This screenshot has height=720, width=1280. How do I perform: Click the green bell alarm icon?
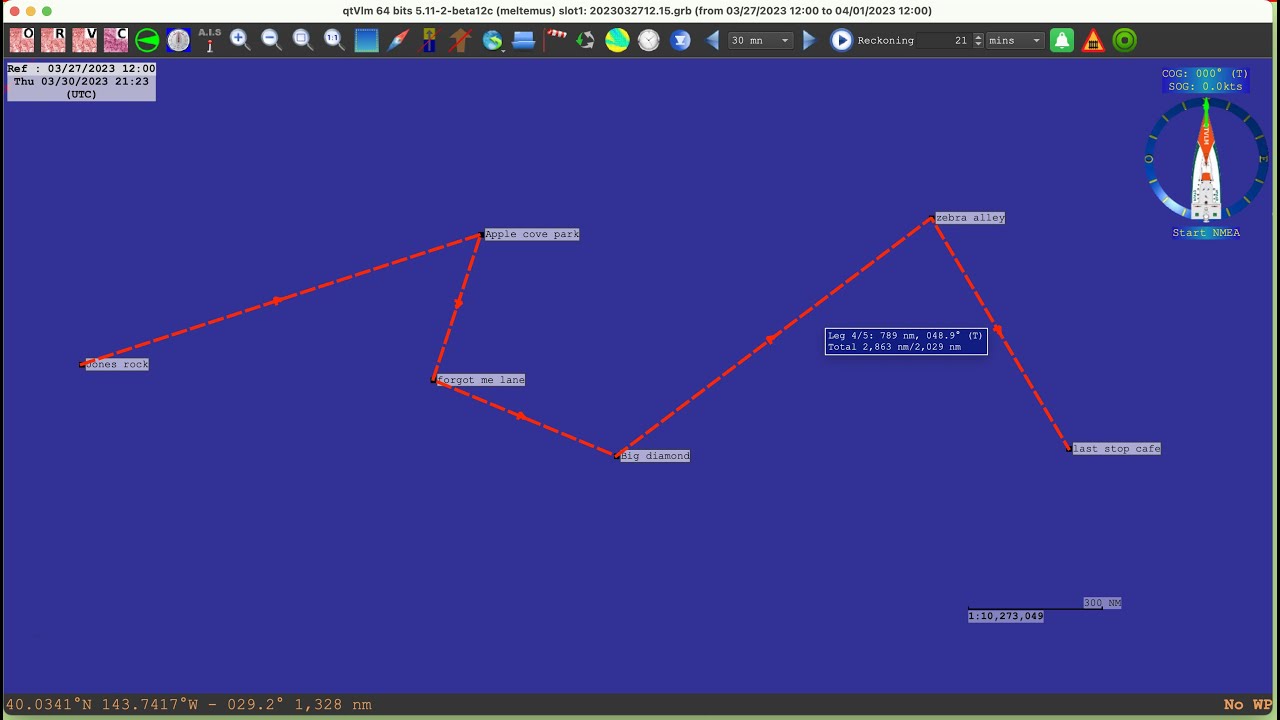1062,40
